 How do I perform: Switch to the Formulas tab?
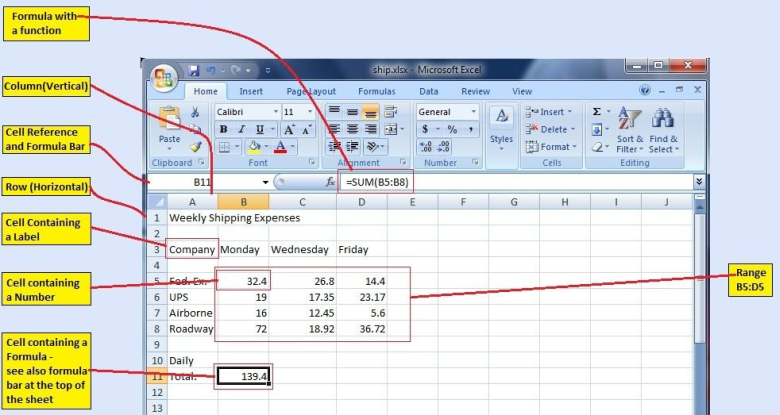point(377,92)
